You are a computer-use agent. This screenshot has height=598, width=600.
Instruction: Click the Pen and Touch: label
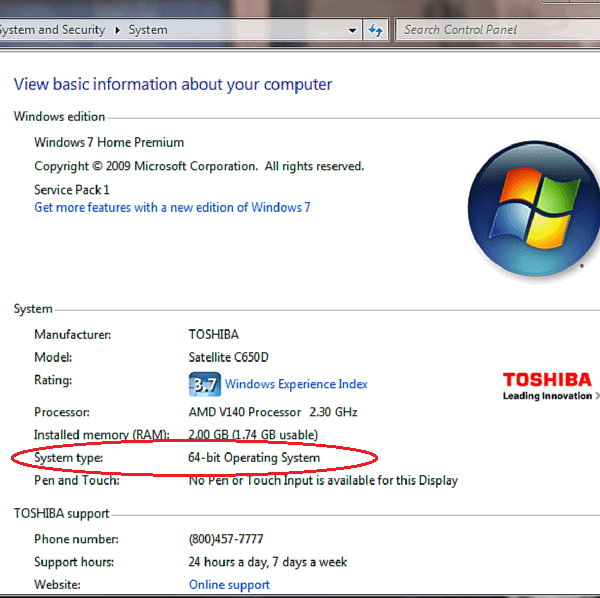click(x=77, y=481)
